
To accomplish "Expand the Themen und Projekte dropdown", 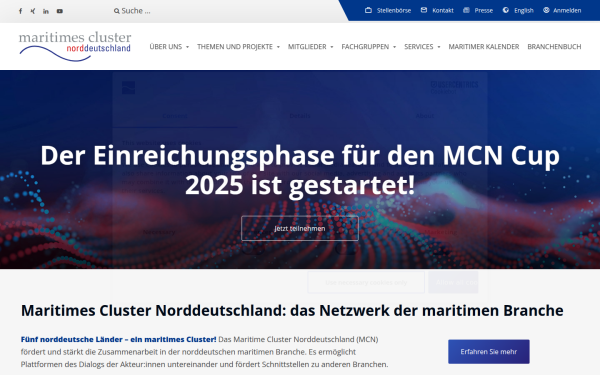I will pos(238,47).
